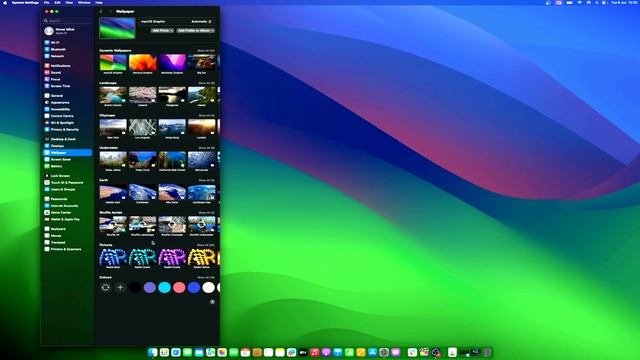Click the sidebar search field

click(67, 20)
